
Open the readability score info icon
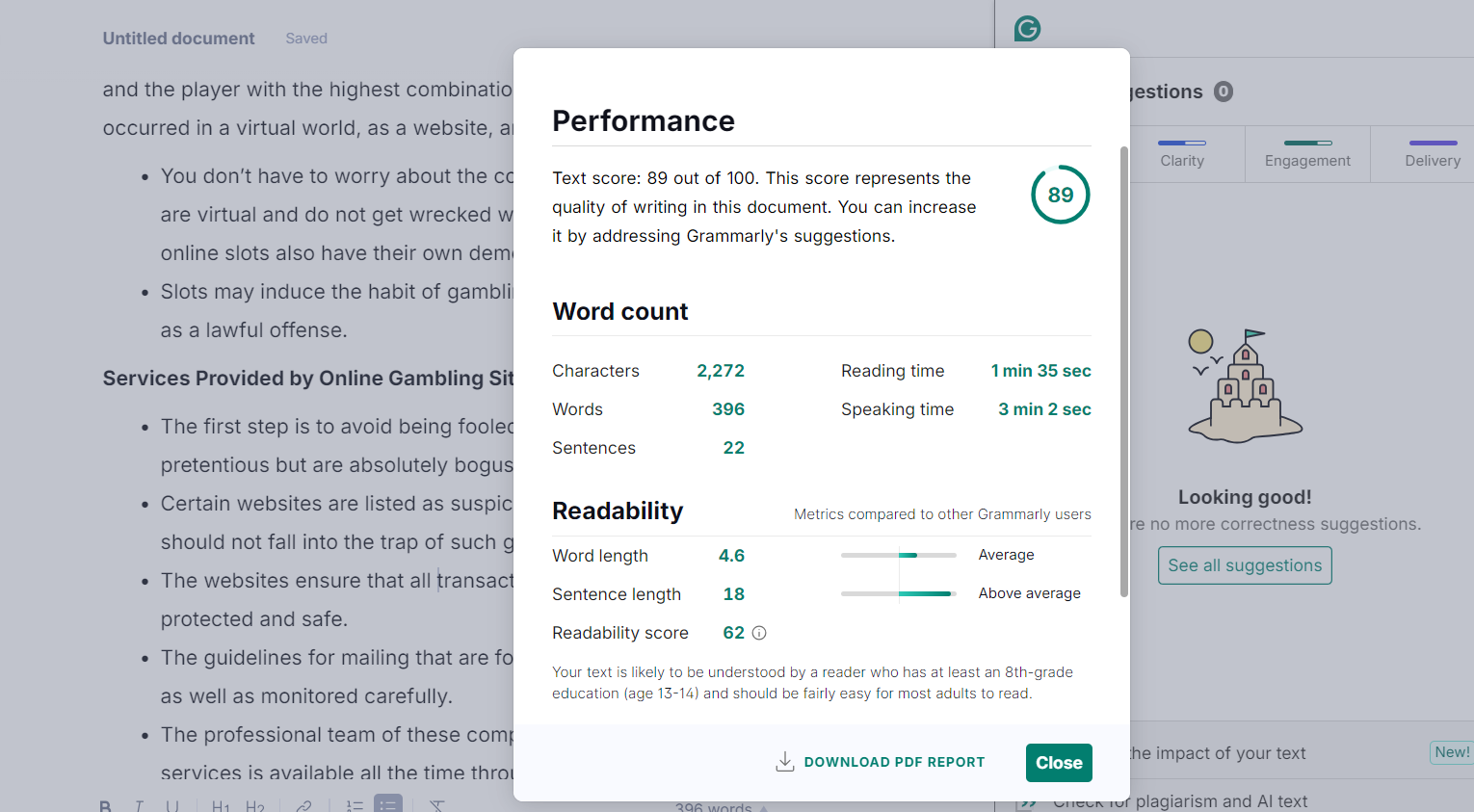click(x=759, y=633)
